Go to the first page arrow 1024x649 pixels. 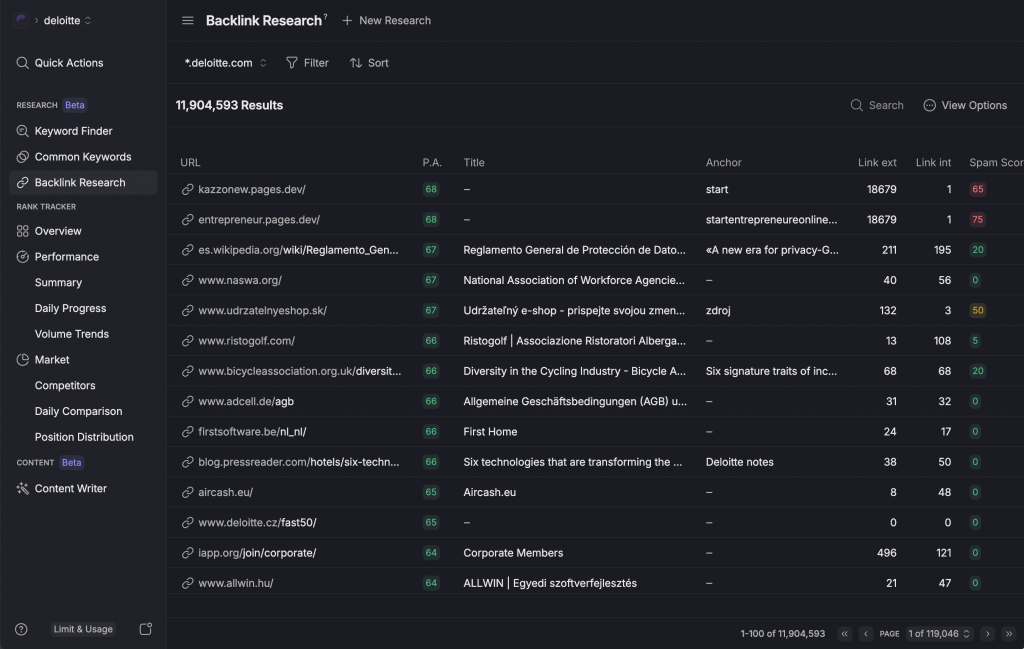click(844, 633)
